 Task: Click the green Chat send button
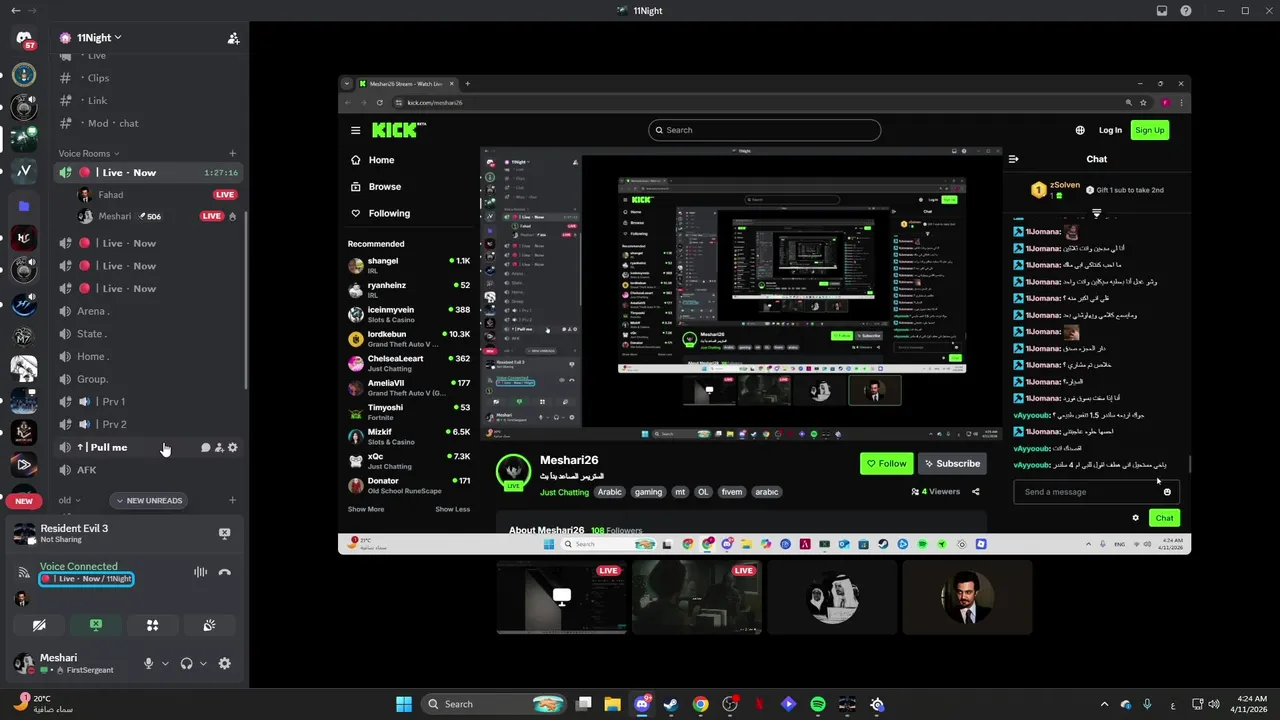point(1164,518)
